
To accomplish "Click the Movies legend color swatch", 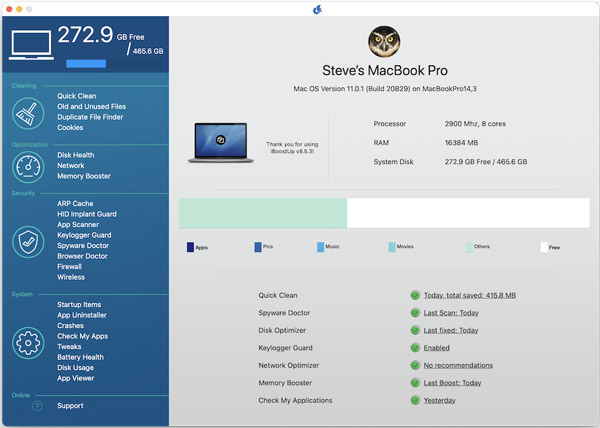I will point(392,247).
